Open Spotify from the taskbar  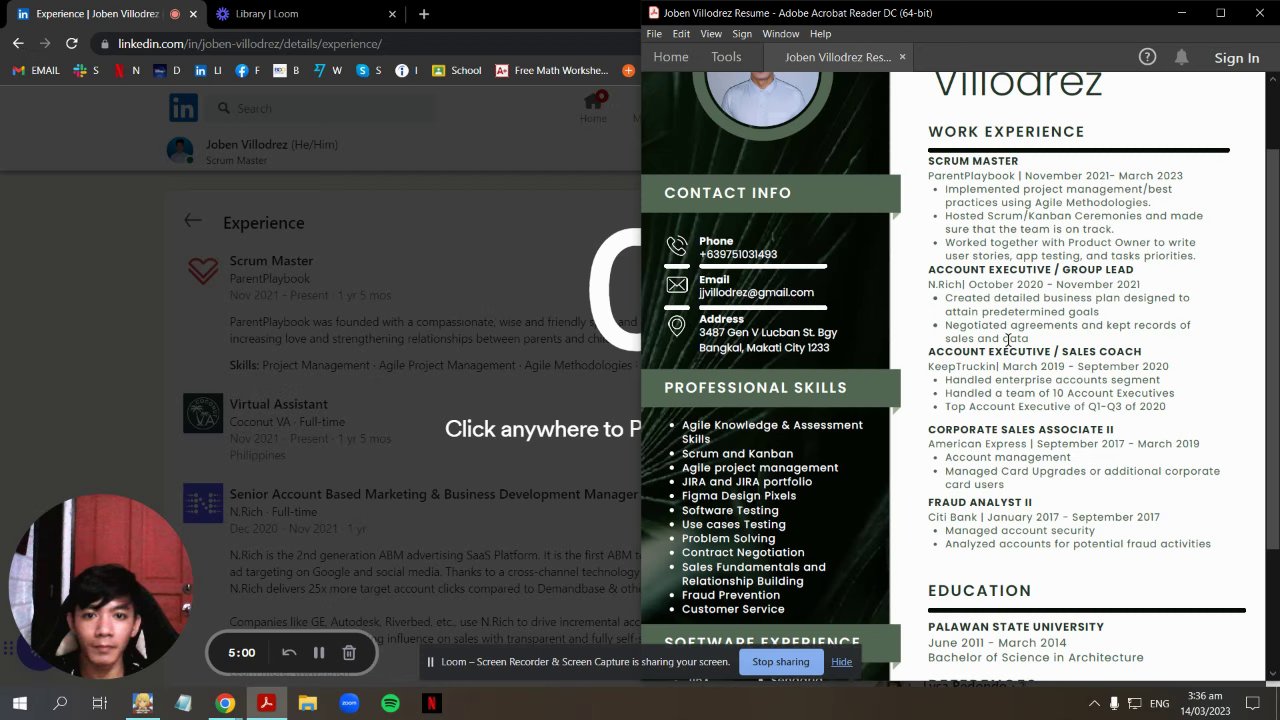click(x=390, y=703)
